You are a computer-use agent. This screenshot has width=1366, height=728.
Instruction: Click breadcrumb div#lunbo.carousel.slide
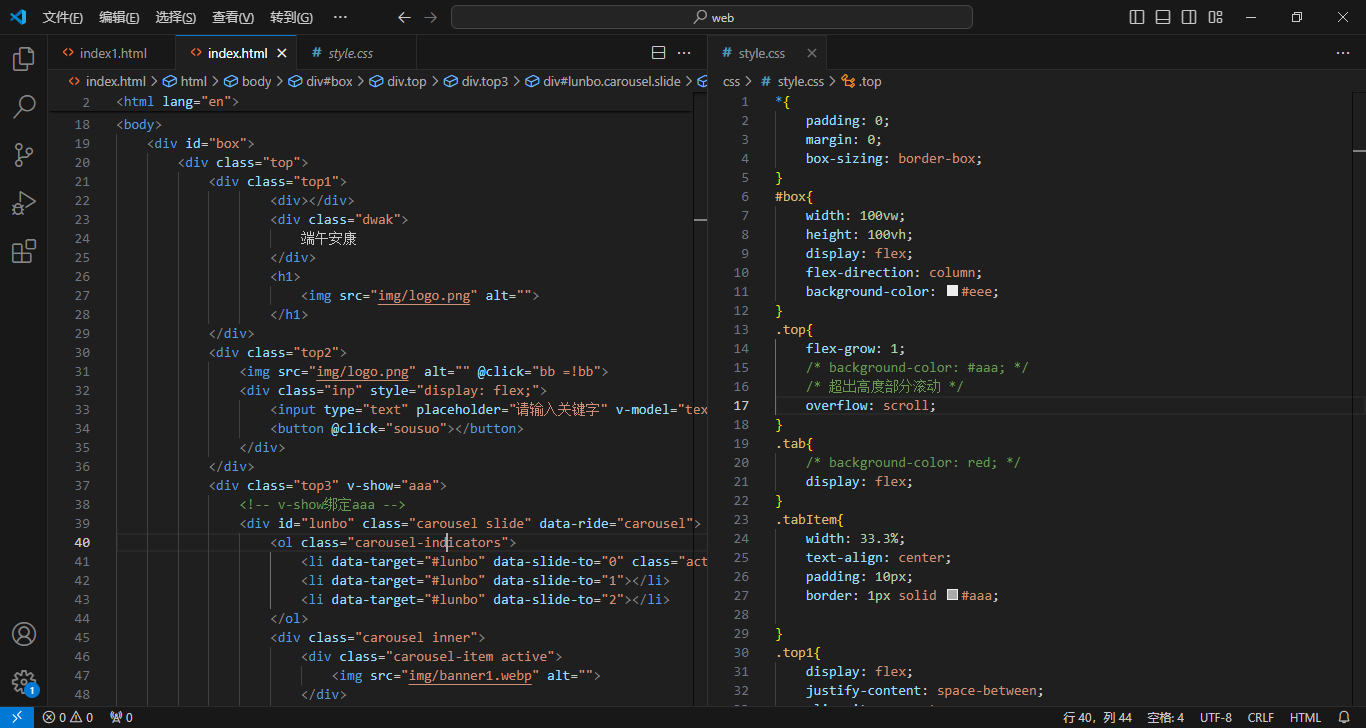(603, 82)
